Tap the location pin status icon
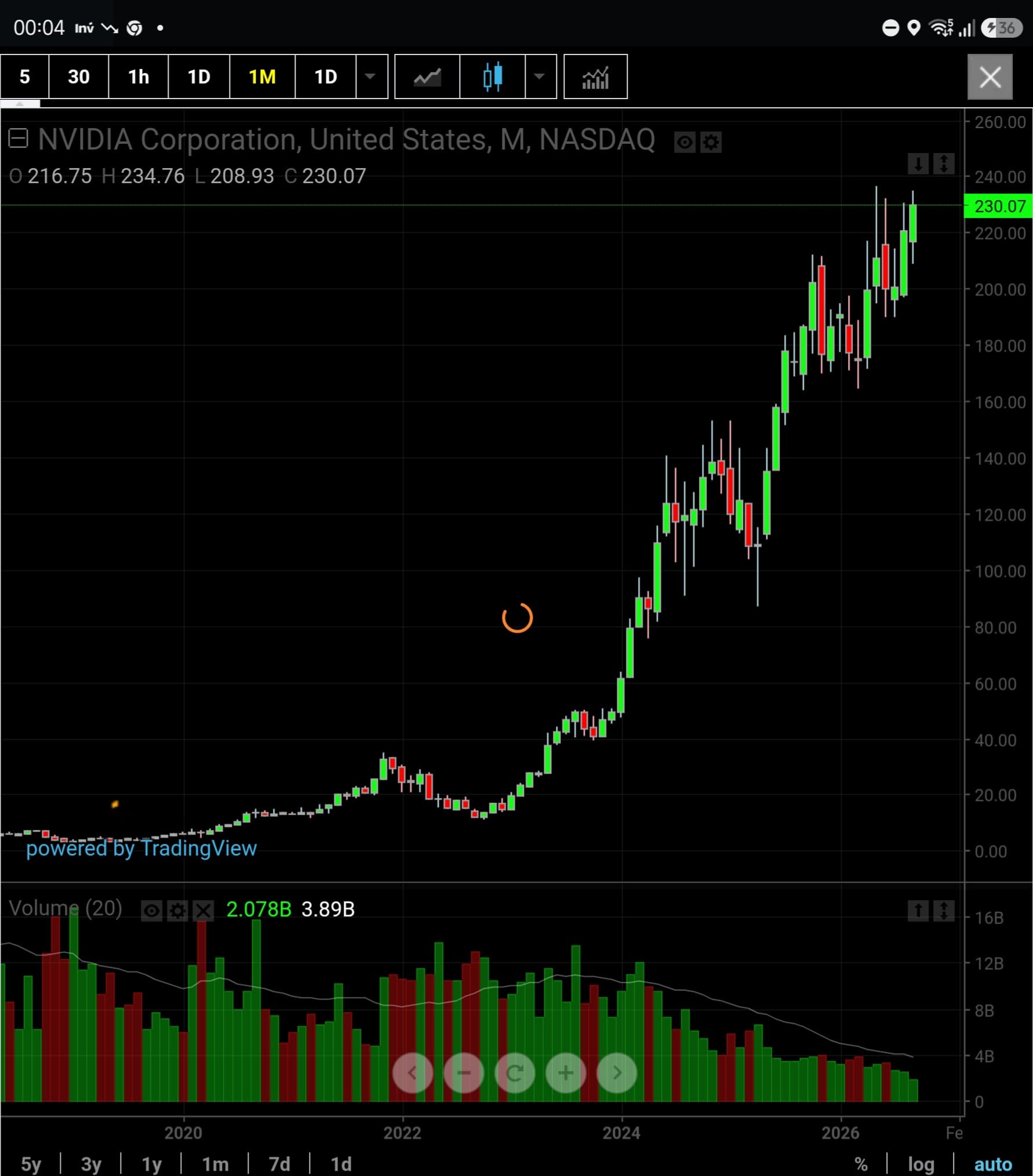Image resolution: width=1033 pixels, height=1176 pixels. pyautogui.click(x=914, y=28)
